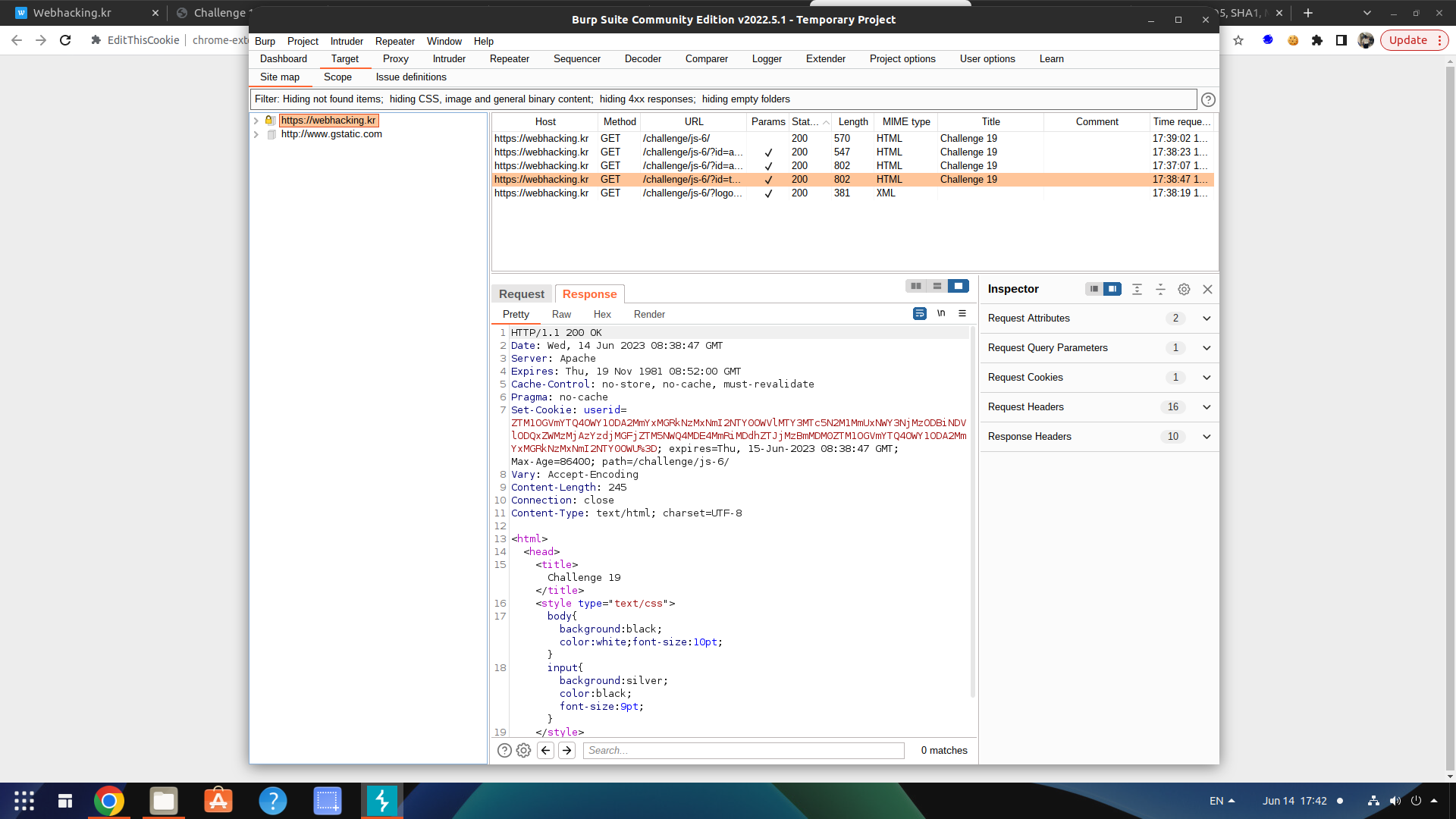
Task: Click the response Search input field
Action: (743, 750)
